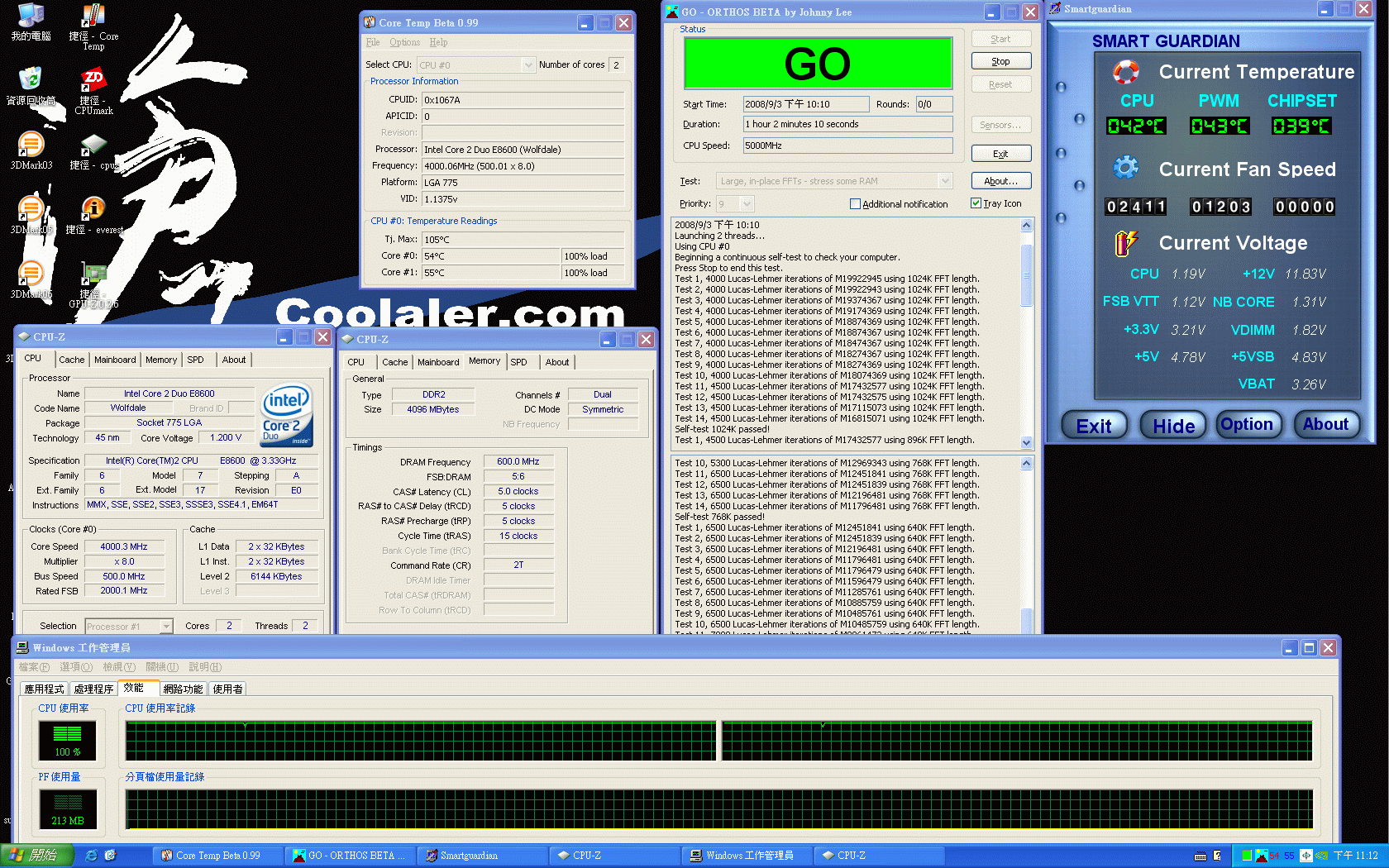Open the Help menu in Core Temp
The image size is (1389, 868).
click(438, 42)
